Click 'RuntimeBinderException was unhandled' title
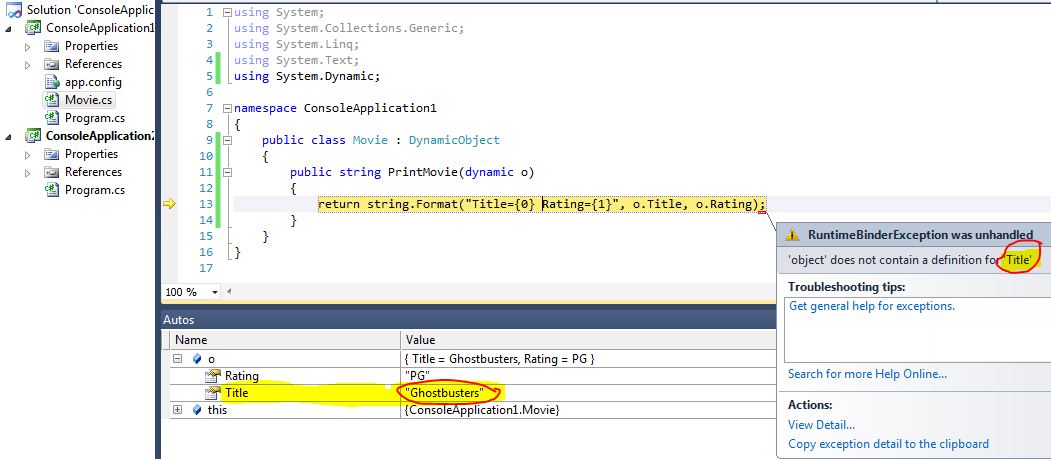Screen dimensions: 1051x459 920,235
